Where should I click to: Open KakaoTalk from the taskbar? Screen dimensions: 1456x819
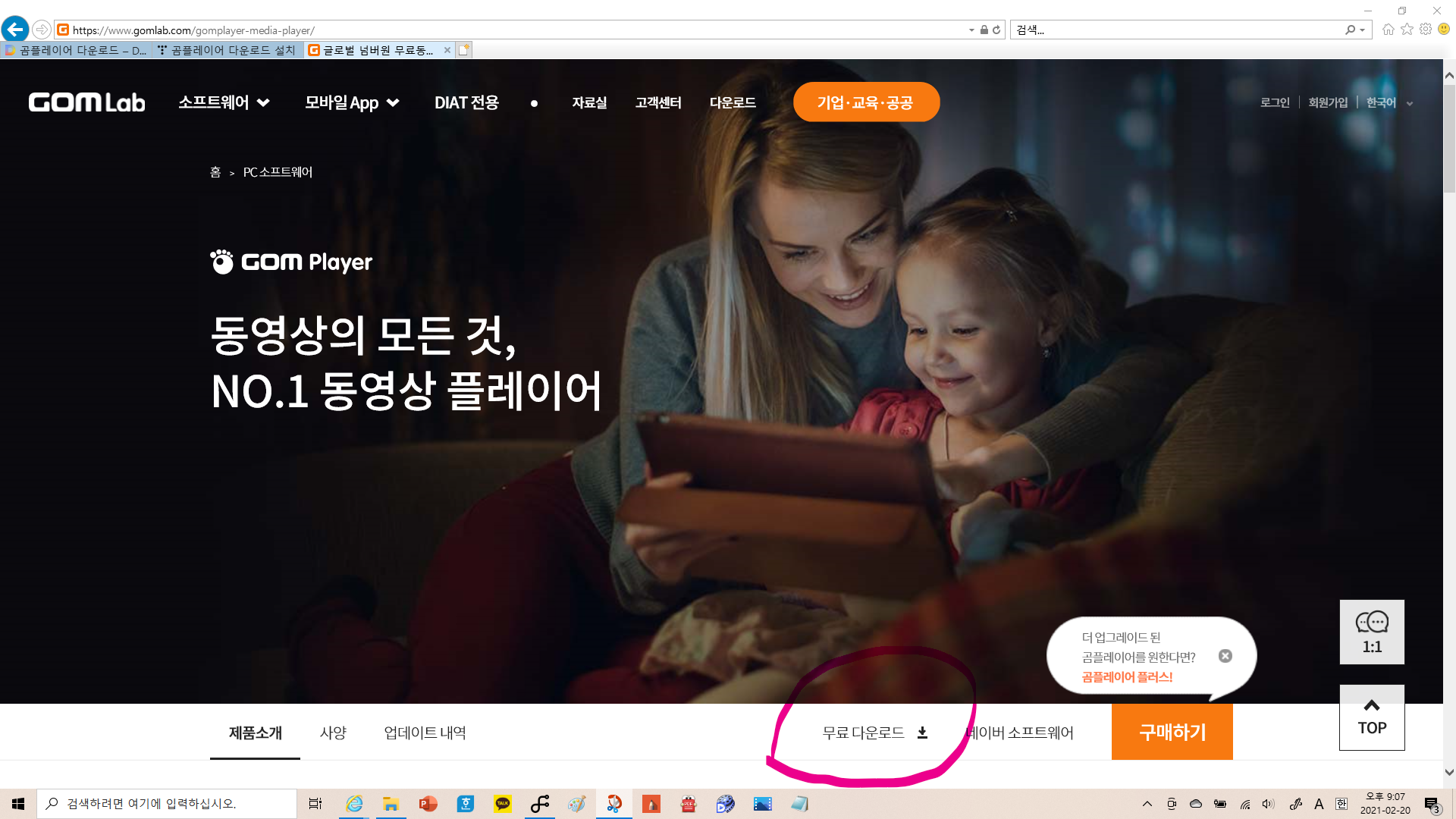coord(502,804)
